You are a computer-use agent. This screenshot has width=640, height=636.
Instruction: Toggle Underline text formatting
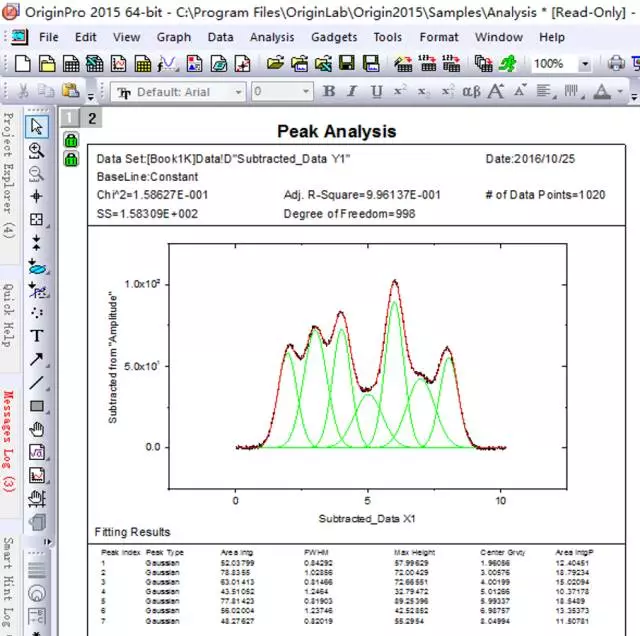click(376, 92)
